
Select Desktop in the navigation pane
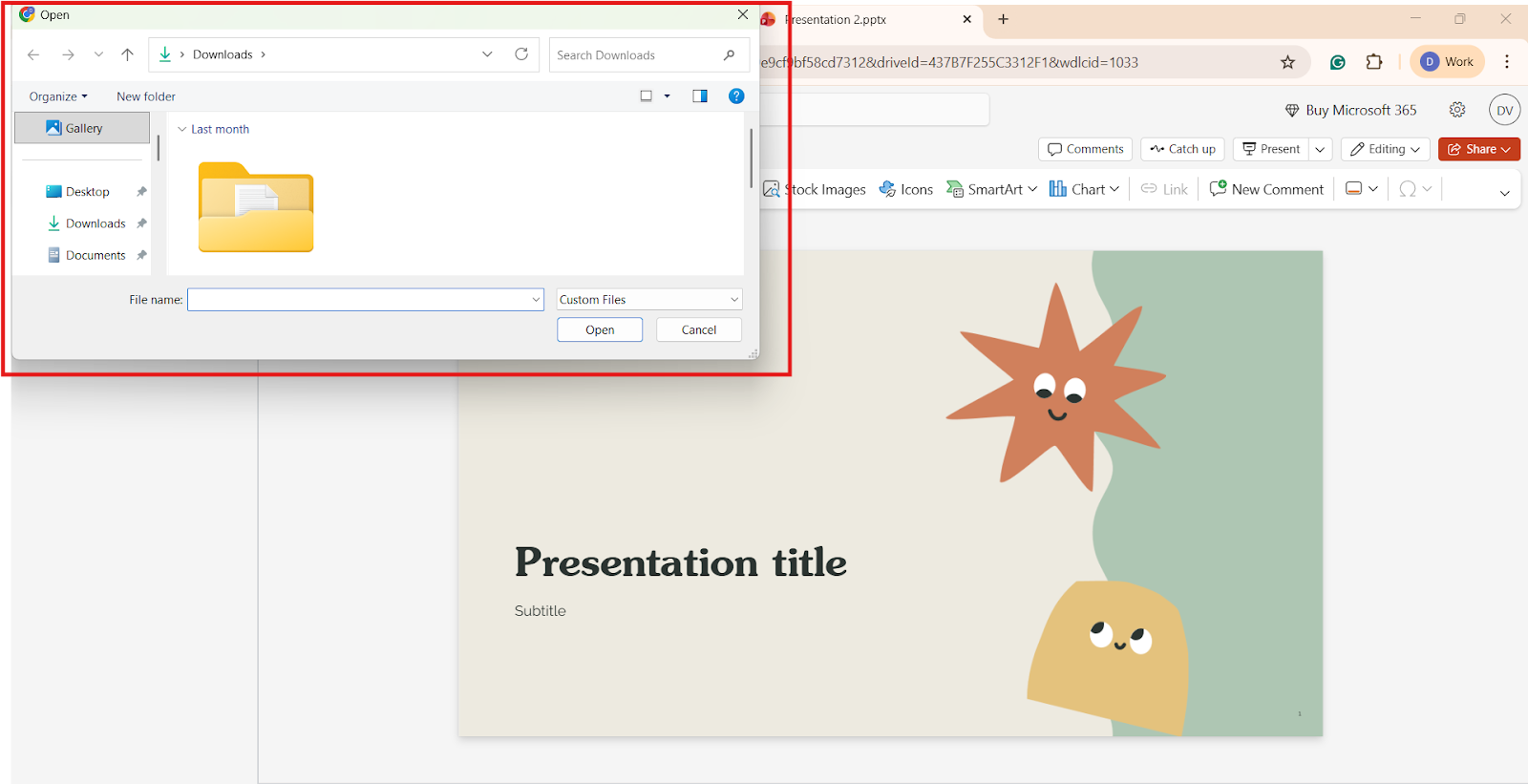pyautogui.click(x=87, y=192)
